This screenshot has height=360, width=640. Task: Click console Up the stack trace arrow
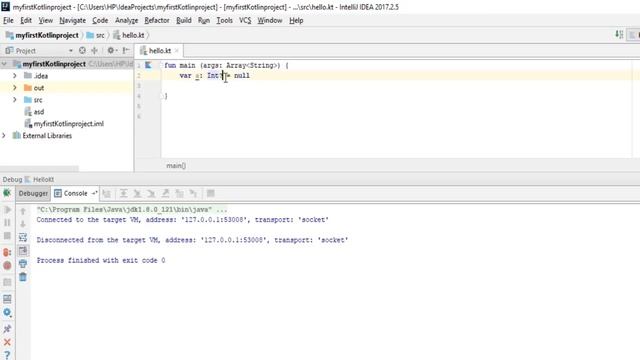pyautogui.click(x=23, y=211)
